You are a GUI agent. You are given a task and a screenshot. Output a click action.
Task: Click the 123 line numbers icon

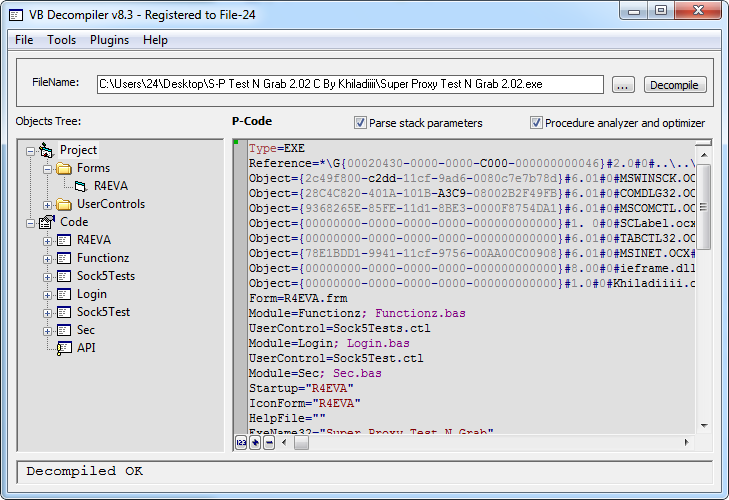(241, 442)
